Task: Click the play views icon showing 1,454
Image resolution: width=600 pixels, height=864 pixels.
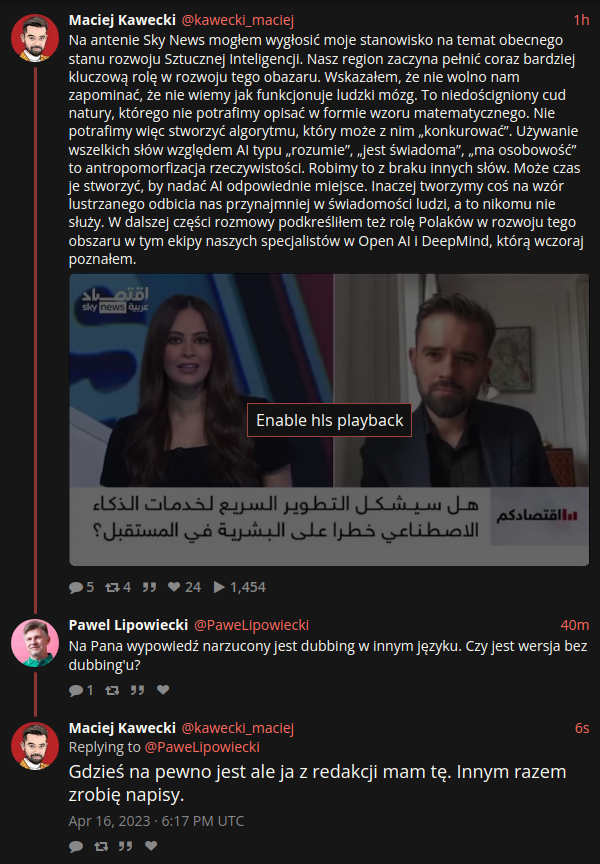Action: (219, 587)
